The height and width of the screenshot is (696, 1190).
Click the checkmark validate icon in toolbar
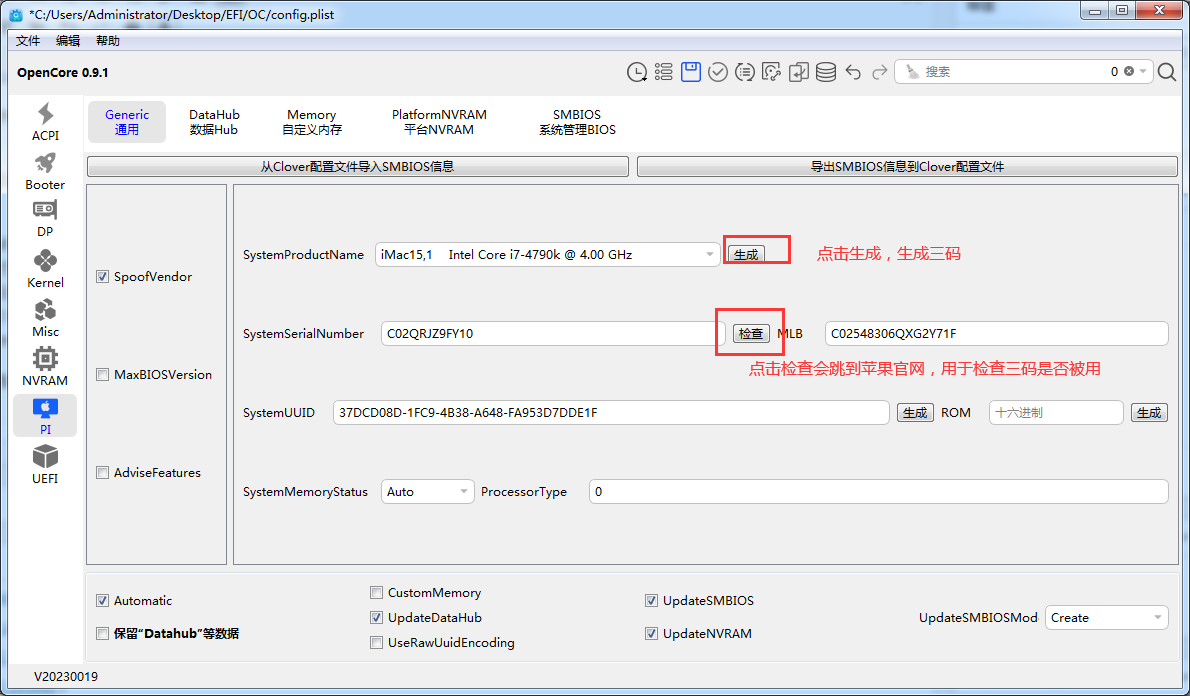click(718, 72)
